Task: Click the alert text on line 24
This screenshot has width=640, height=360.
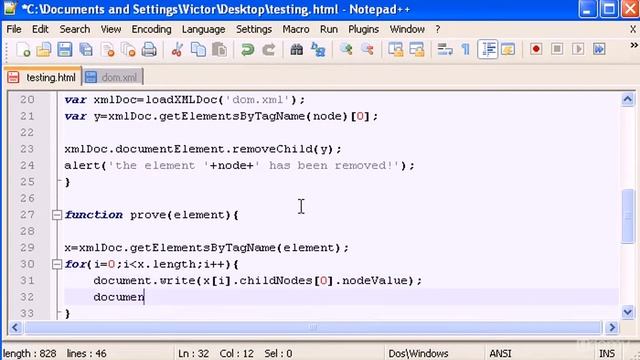Action: pos(239,166)
